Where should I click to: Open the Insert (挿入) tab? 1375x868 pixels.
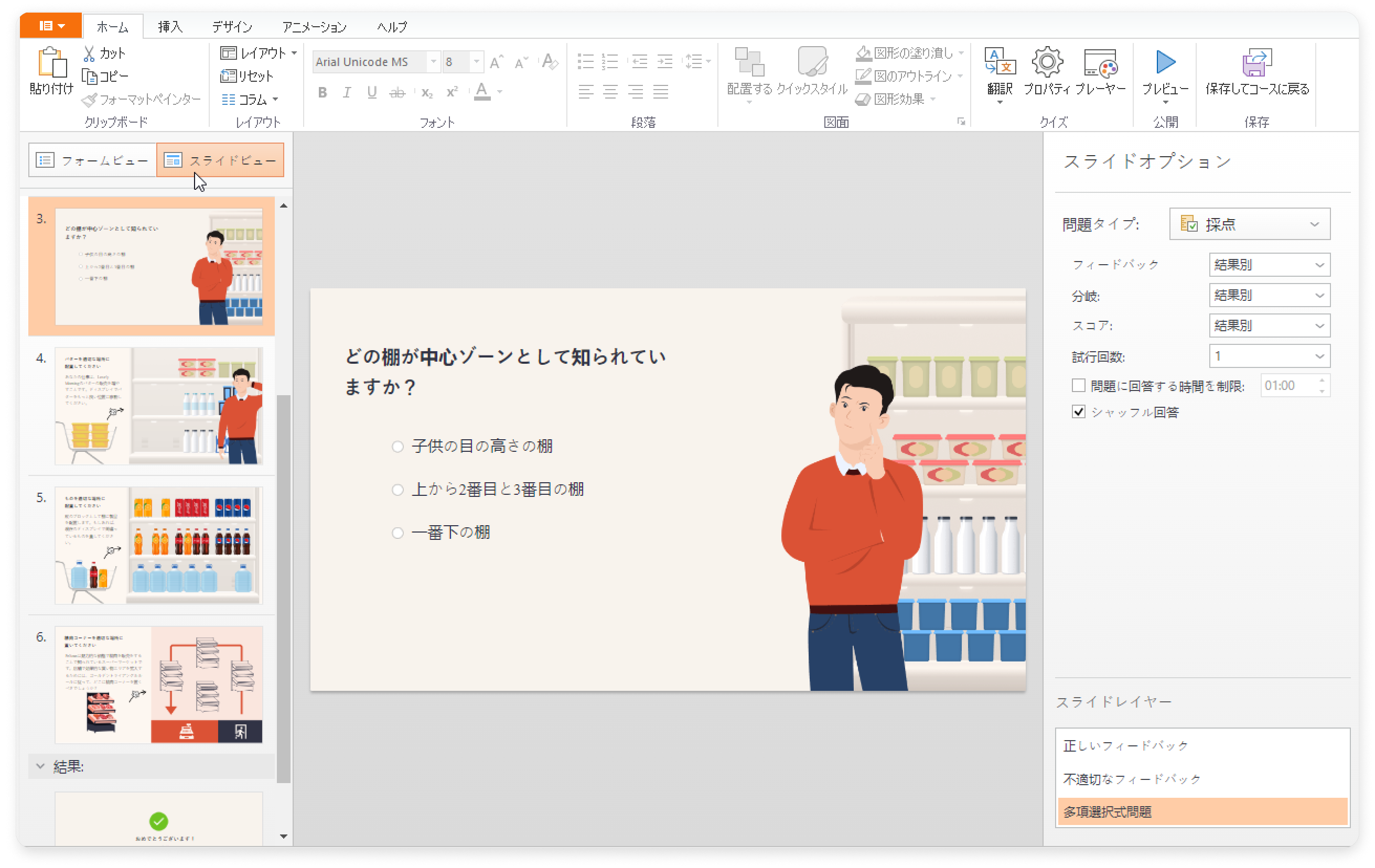169,27
